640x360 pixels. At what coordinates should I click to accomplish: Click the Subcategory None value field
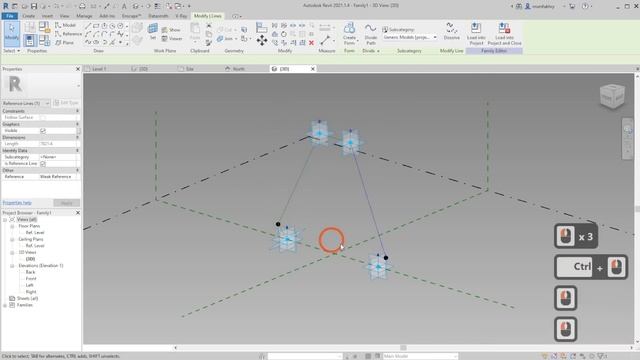[x=59, y=157]
